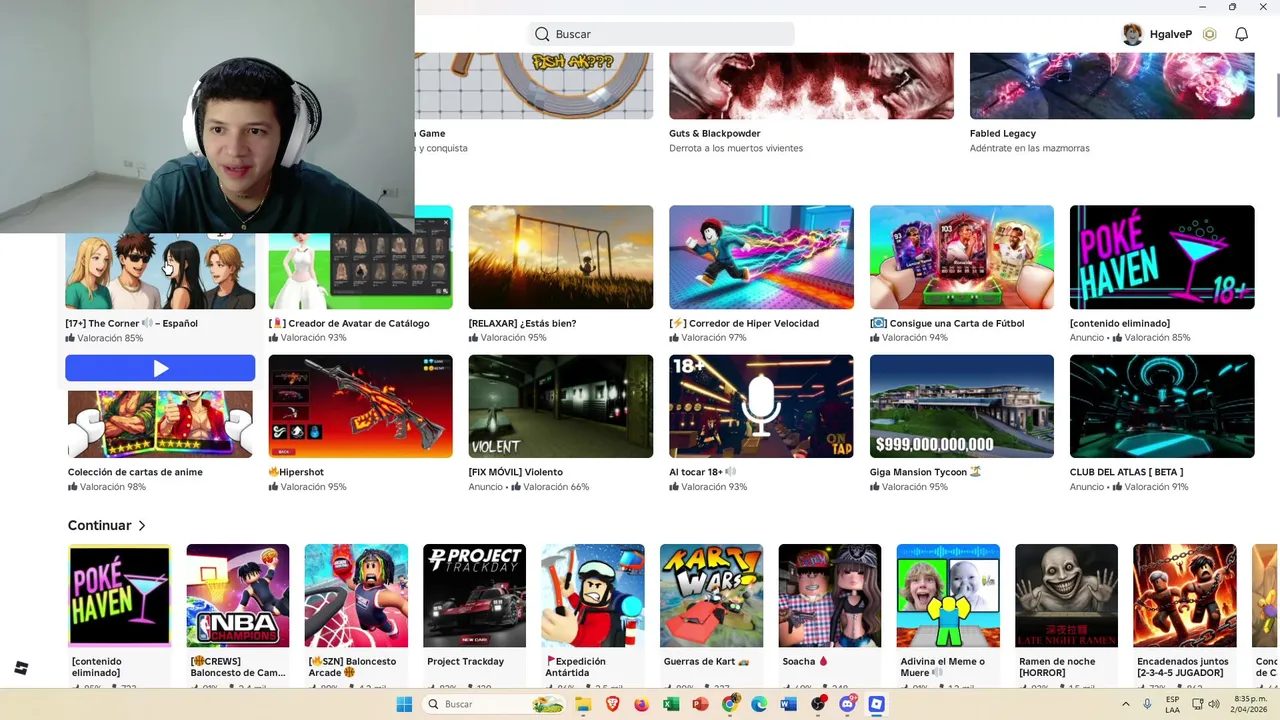Open the [FIX MÓVIL] Violento thumbnail
Screen dimensions: 1280x720
coord(561,406)
